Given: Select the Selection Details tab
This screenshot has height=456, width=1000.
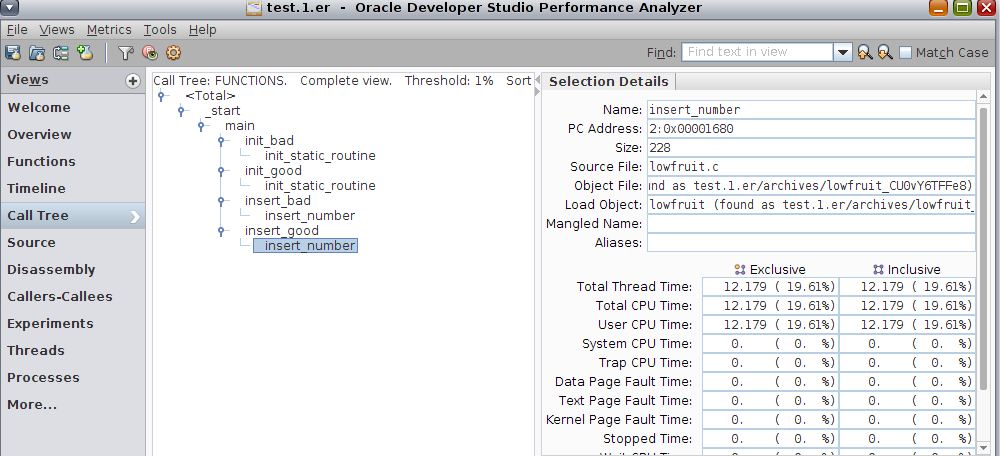Looking at the screenshot, I should (608, 82).
